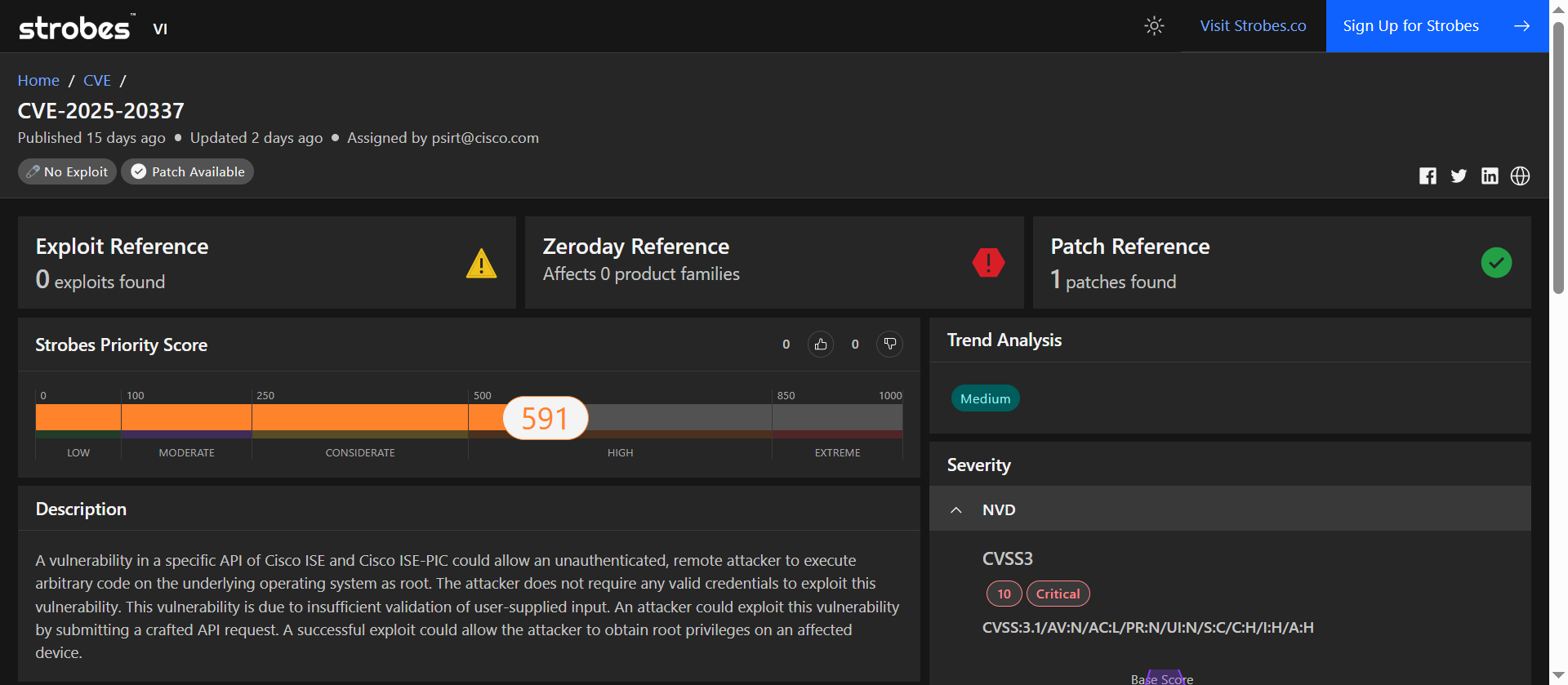This screenshot has height=685, width=1568.
Task: Click the yellow exploit warning triangle
Action: 481,263
